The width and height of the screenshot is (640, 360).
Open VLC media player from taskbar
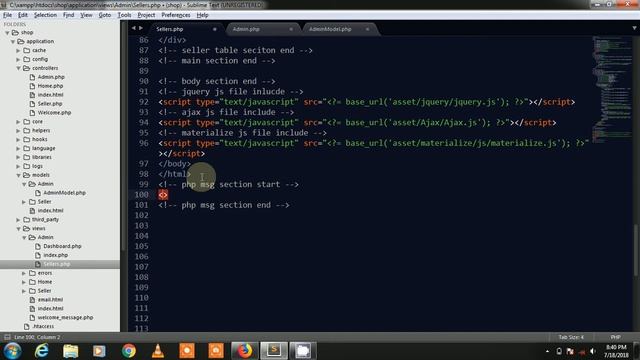click(x=158, y=351)
